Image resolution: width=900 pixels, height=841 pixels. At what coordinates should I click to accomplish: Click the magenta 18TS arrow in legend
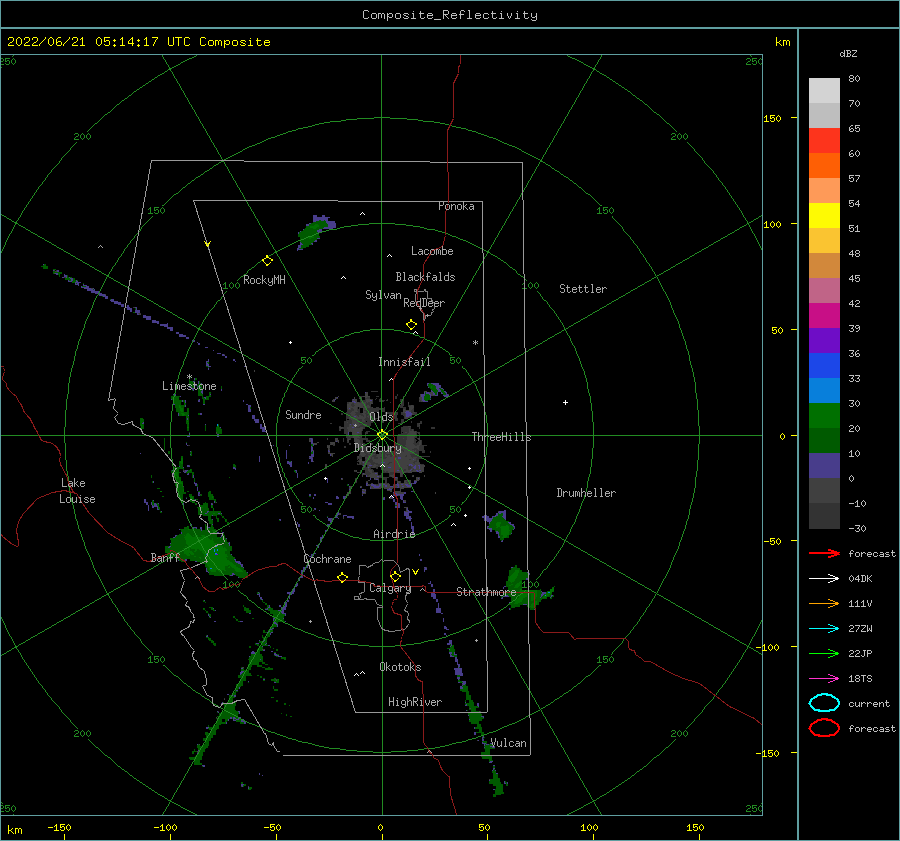824,679
